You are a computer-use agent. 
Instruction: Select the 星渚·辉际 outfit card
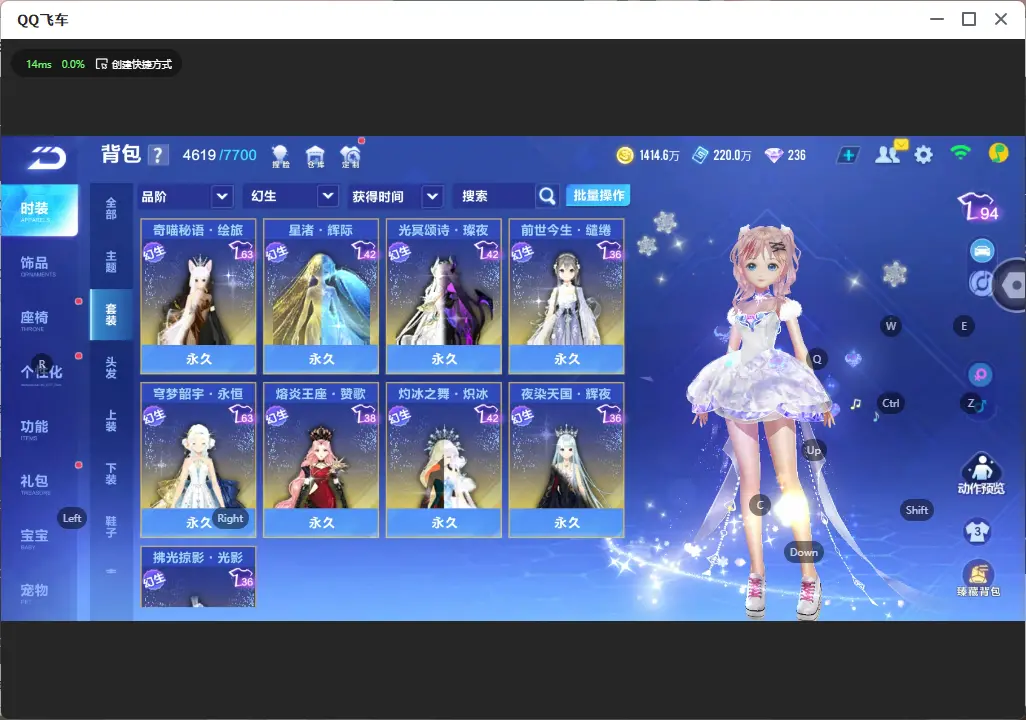321,296
